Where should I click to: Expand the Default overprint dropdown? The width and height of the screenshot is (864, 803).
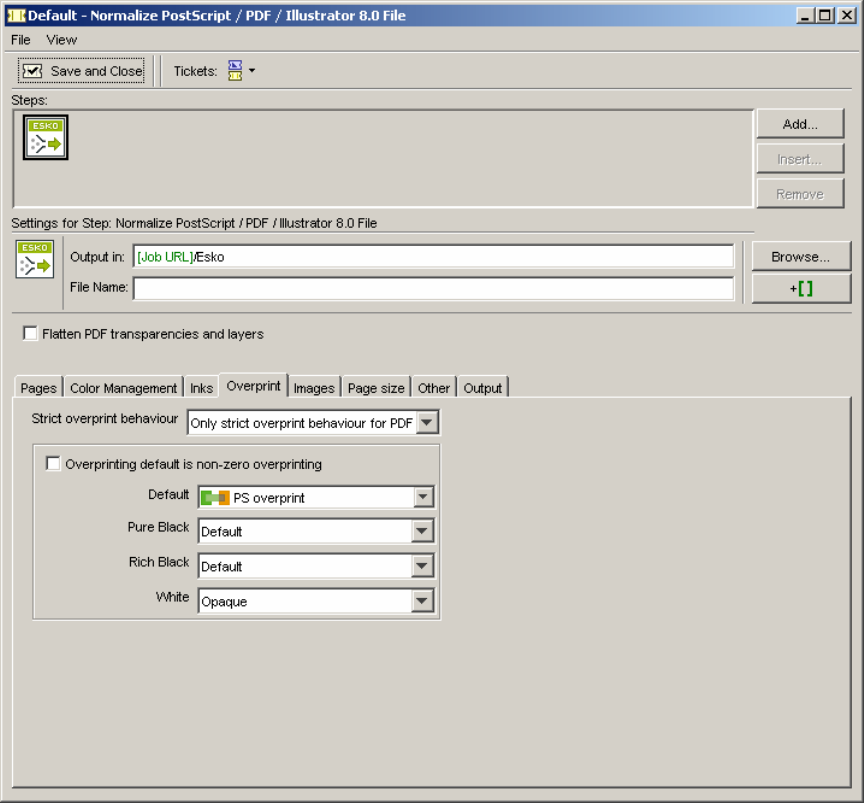pyautogui.click(x=423, y=497)
